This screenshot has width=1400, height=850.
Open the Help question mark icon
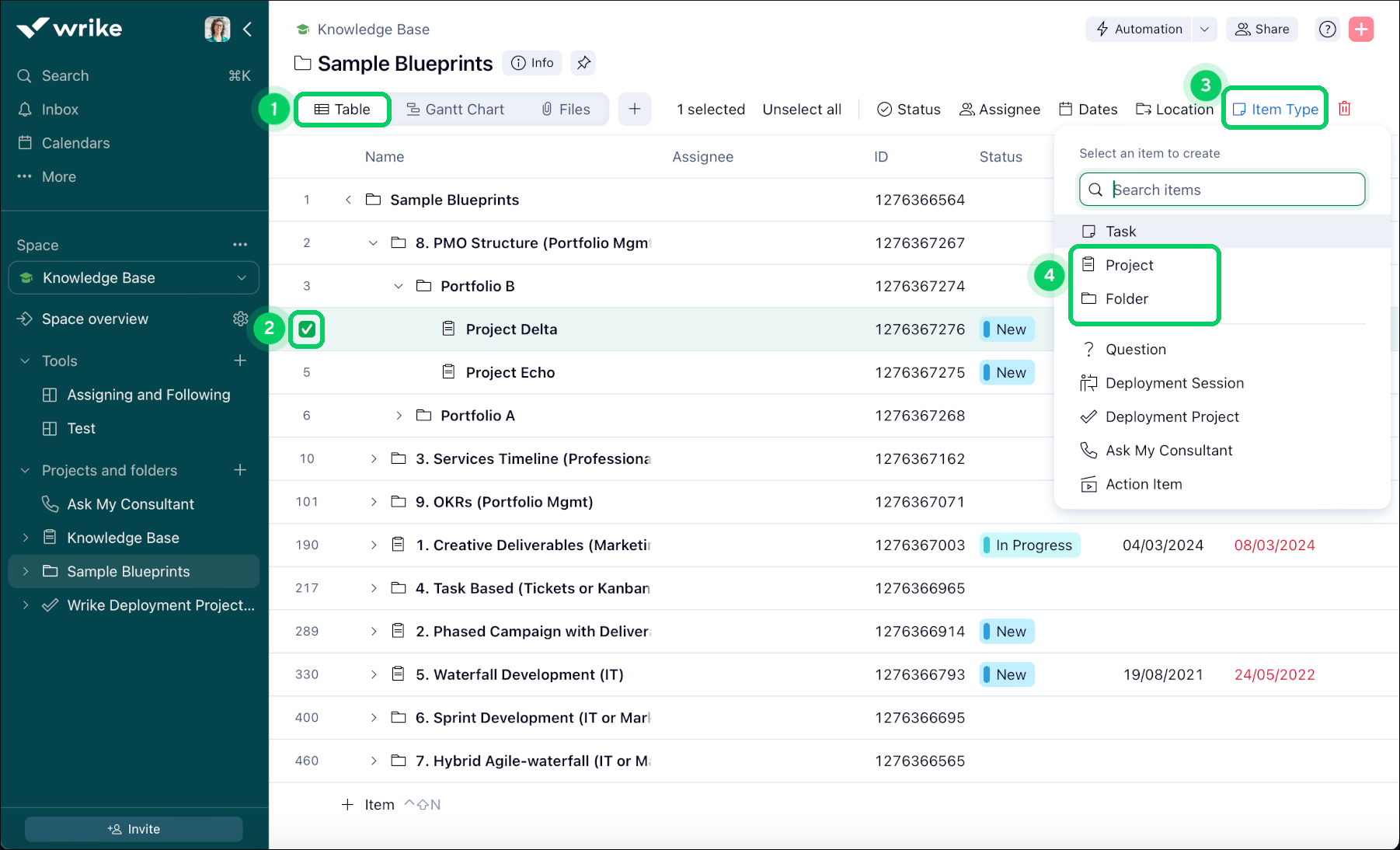1328,30
